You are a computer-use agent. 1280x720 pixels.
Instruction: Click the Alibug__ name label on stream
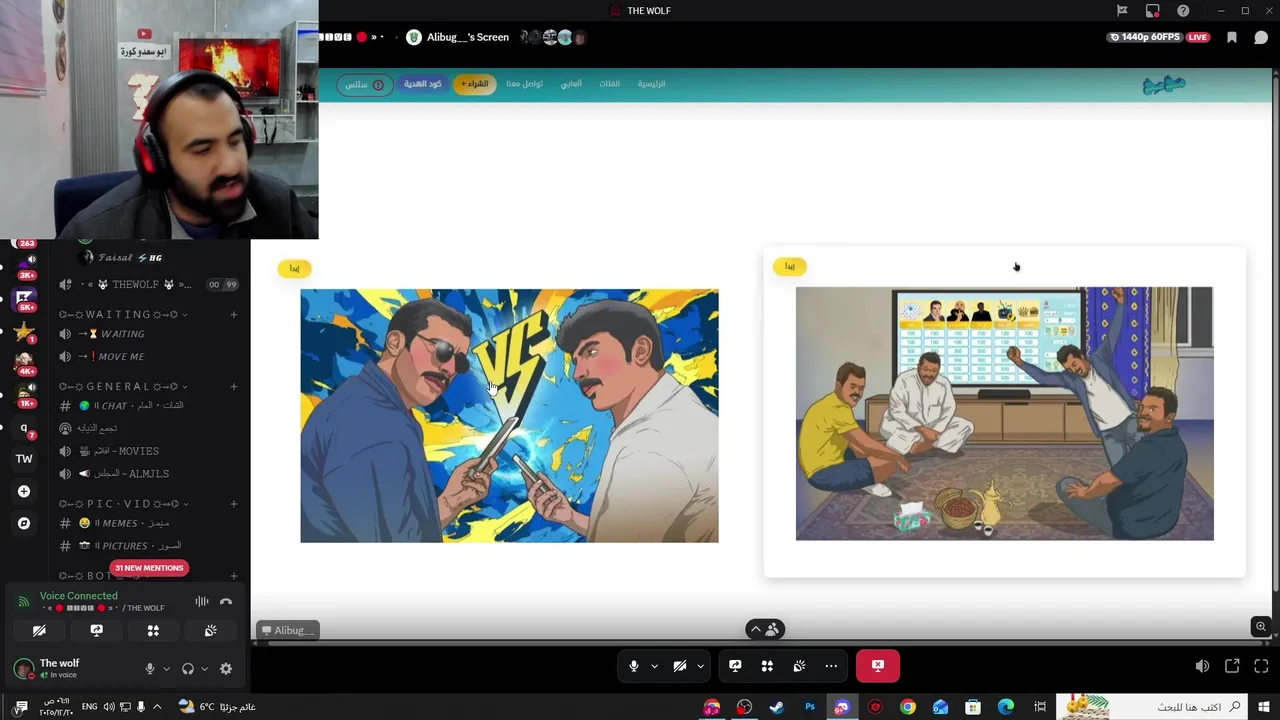(288, 630)
